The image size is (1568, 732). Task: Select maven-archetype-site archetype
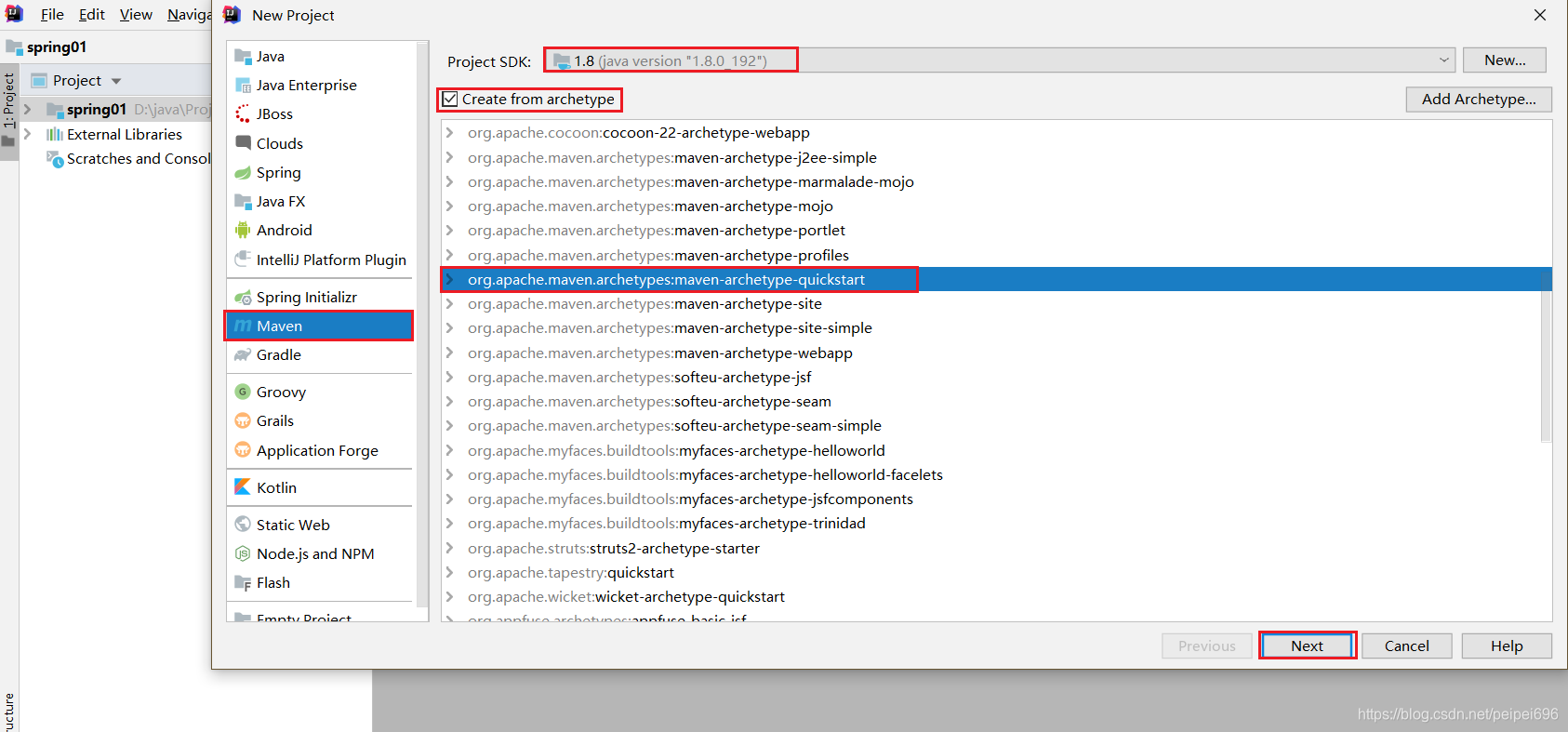click(644, 303)
